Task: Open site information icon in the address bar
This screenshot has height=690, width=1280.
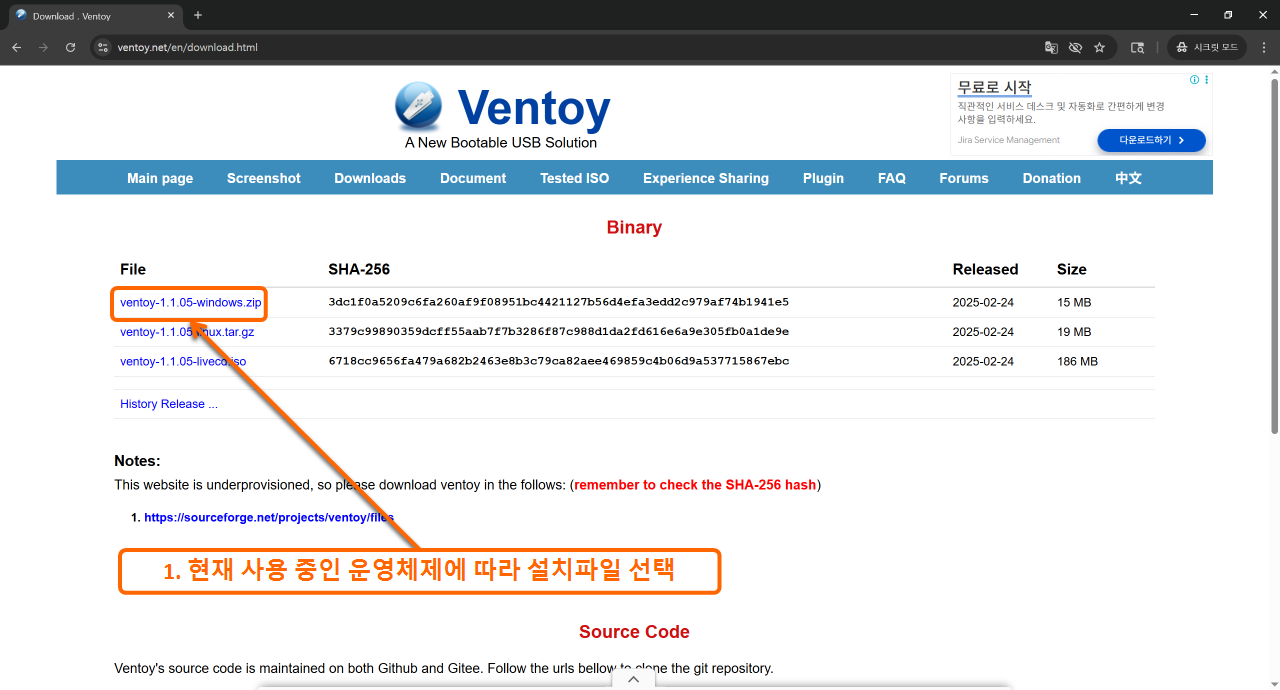Action: (101, 47)
